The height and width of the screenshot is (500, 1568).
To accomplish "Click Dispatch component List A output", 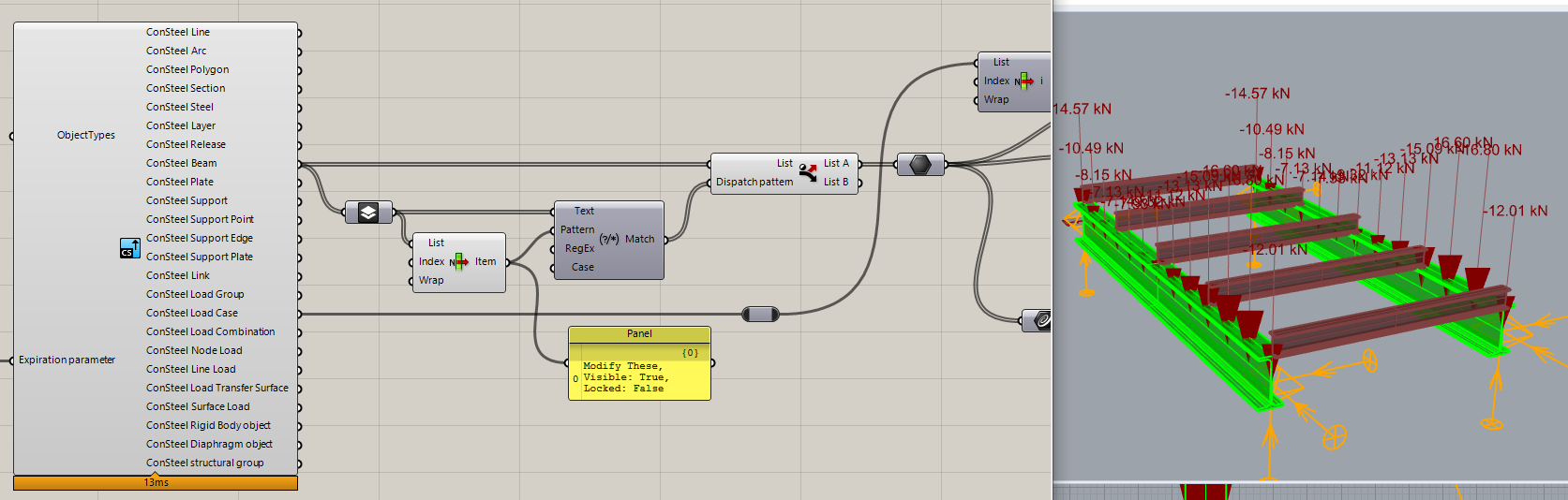I will (x=836, y=163).
